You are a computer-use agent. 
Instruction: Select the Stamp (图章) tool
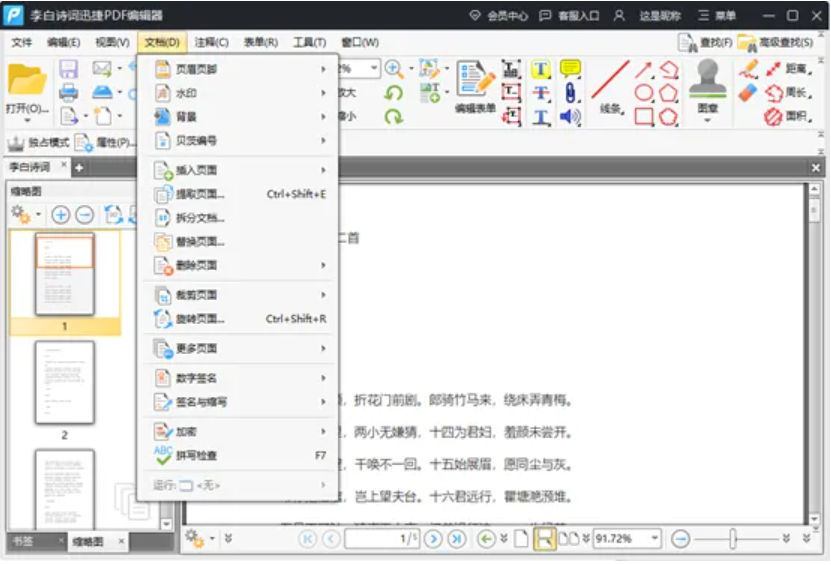[708, 85]
